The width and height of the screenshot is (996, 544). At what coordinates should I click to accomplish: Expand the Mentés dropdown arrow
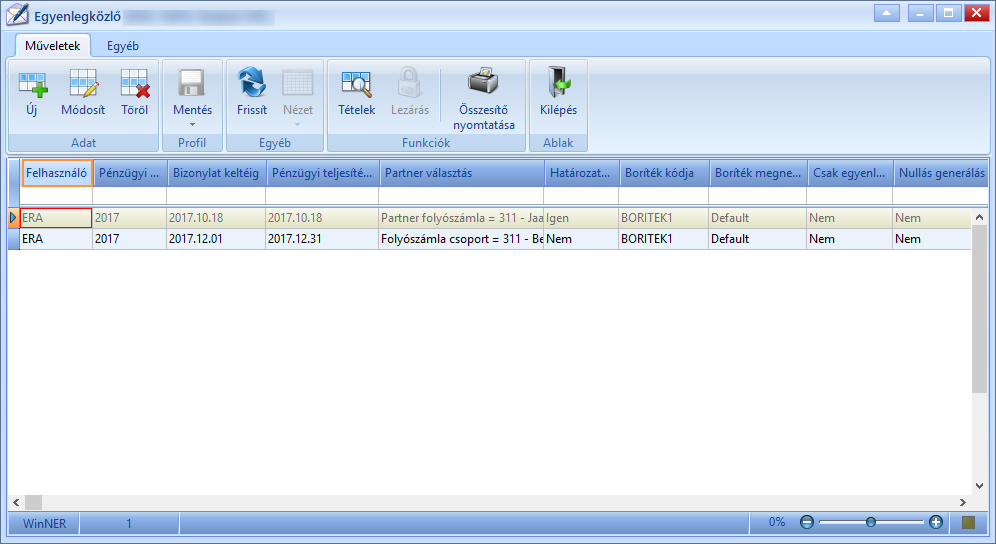(192, 125)
